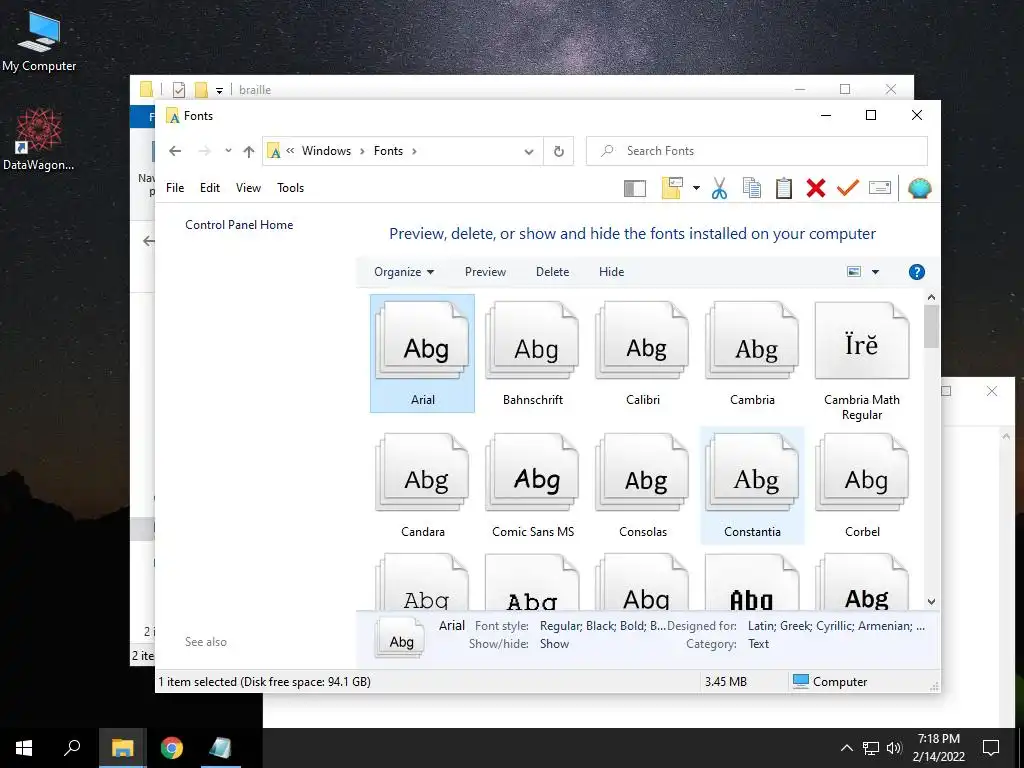Click the clipboard Paste icon
1024x768 pixels.
pyautogui.click(x=784, y=188)
